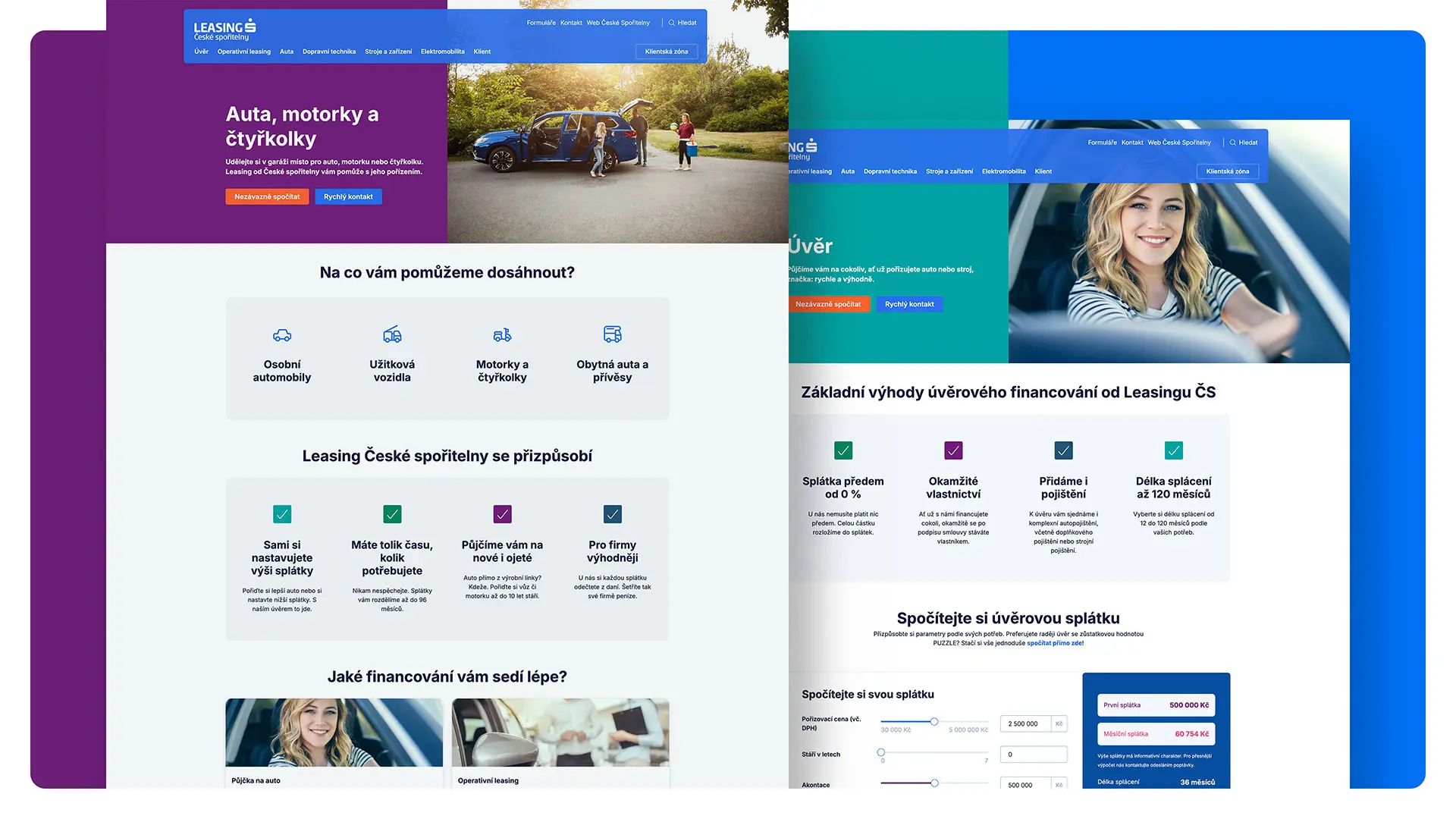Screen dimensions: 1456x819
Task: Click the Obytná auta a přívěsy trailer icon
Action: [x=612, y=334]
